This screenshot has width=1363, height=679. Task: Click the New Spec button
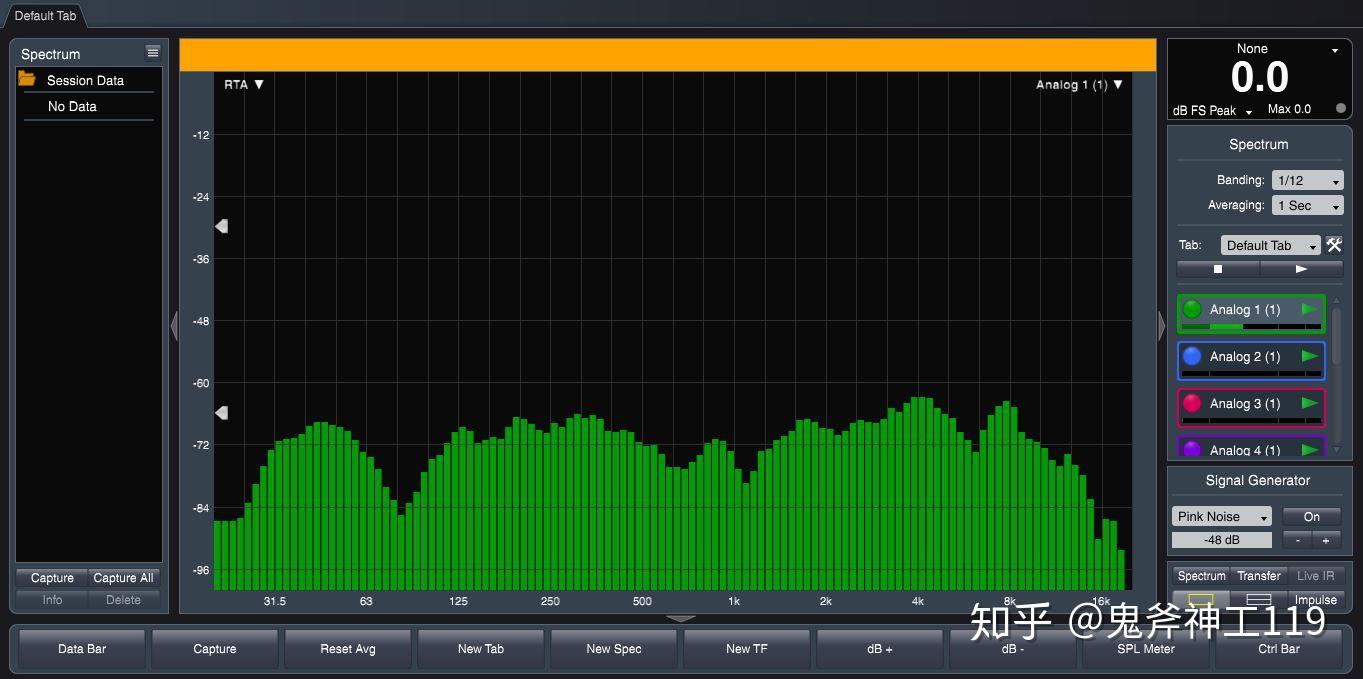614,649
